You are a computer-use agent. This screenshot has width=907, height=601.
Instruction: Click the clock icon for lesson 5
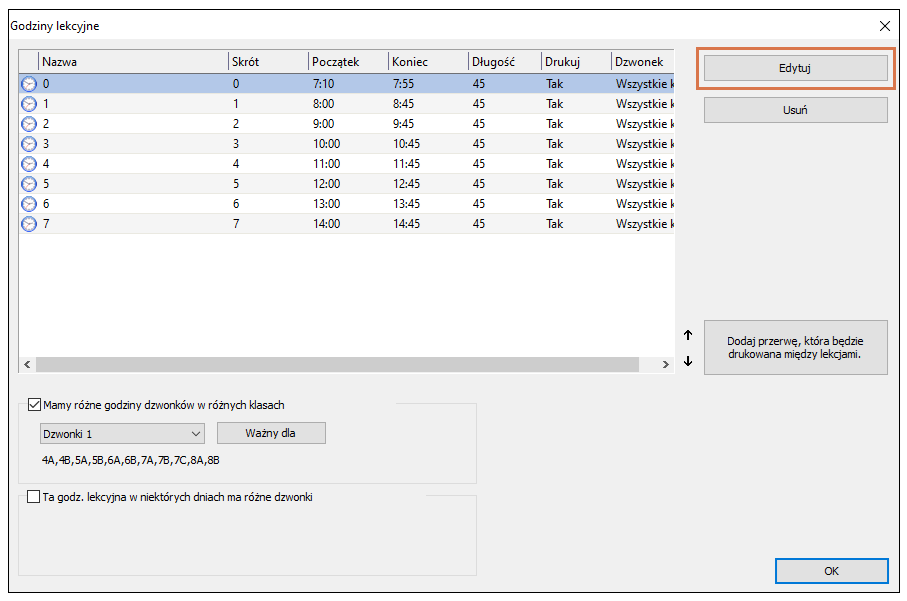tap(28, 184)
